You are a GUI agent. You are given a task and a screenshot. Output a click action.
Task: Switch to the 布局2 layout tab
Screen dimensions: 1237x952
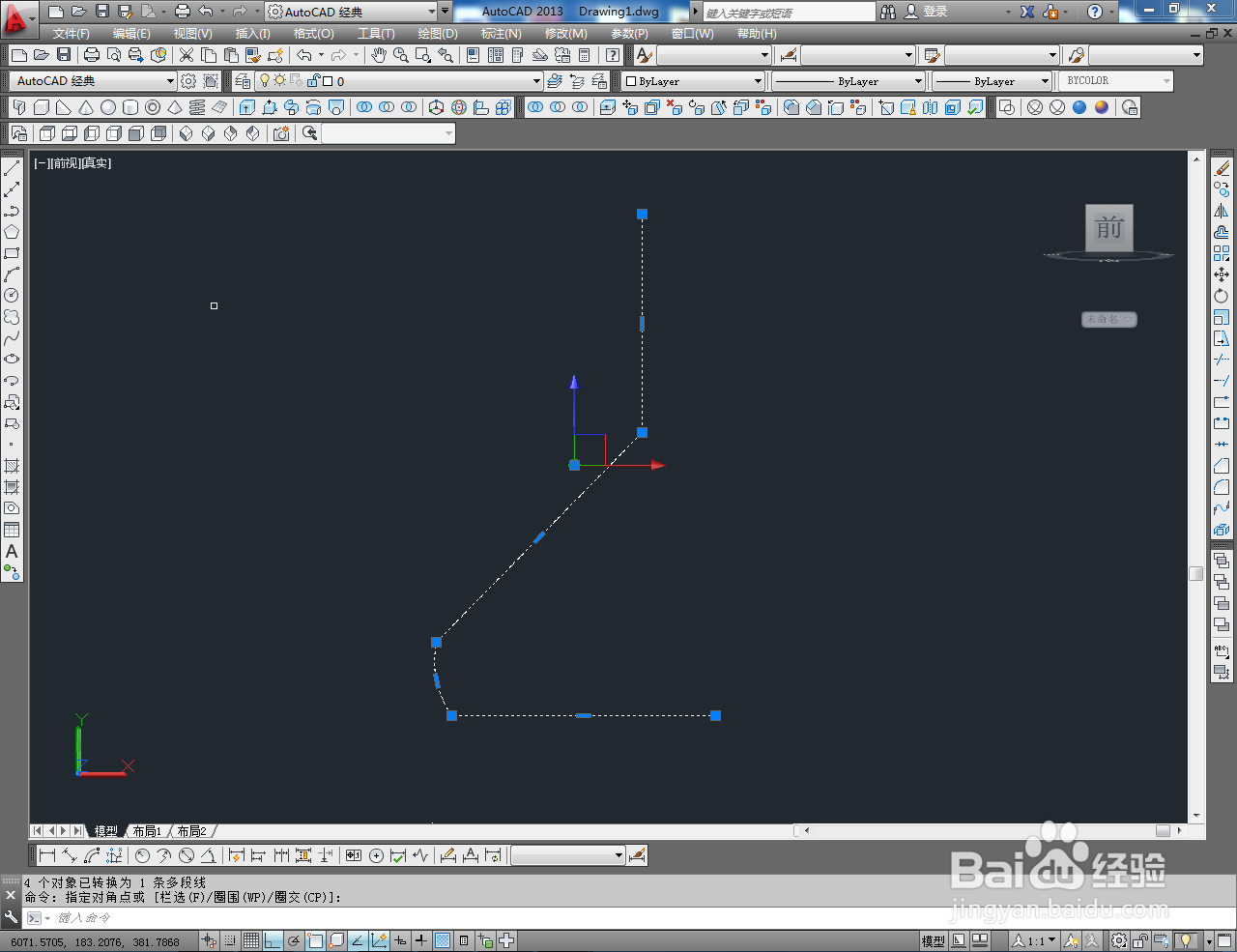(191, 831)
